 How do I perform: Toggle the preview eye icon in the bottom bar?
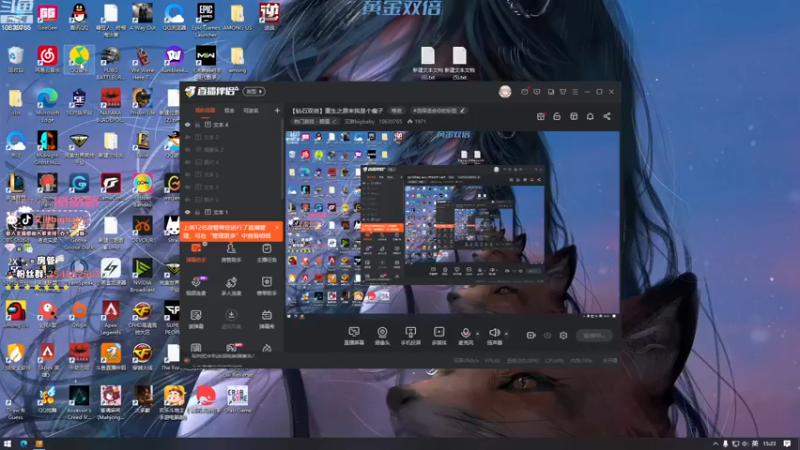[x=547, y=335]
